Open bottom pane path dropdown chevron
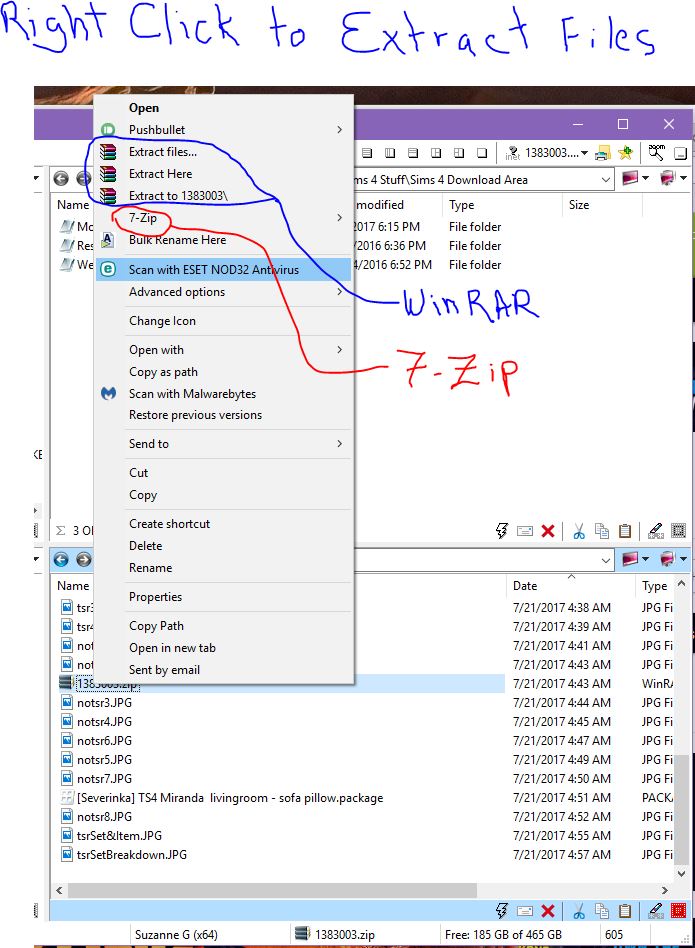This screenshot has width=695, height=948. point(606,560)
